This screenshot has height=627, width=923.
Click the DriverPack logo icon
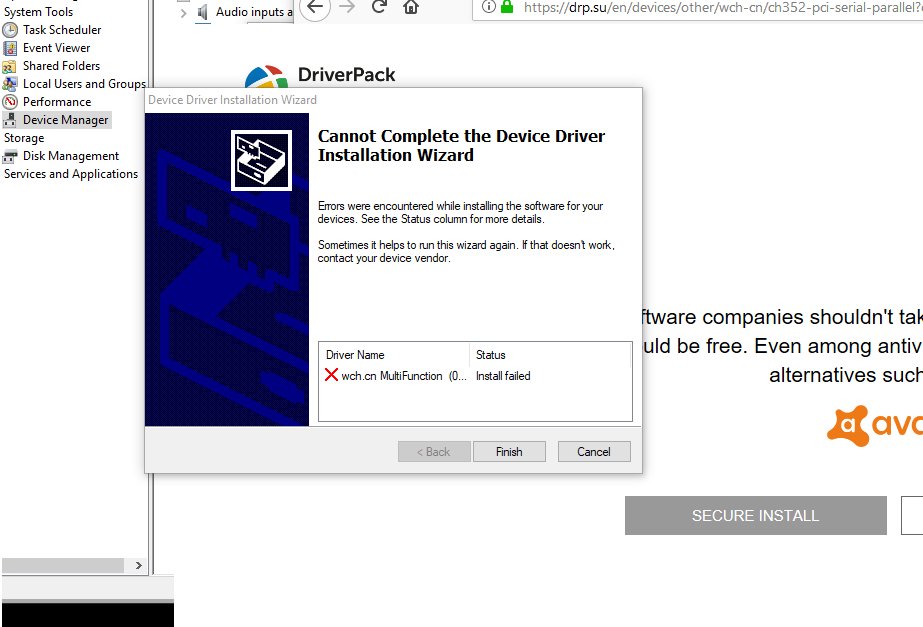[x=266, y=77]
